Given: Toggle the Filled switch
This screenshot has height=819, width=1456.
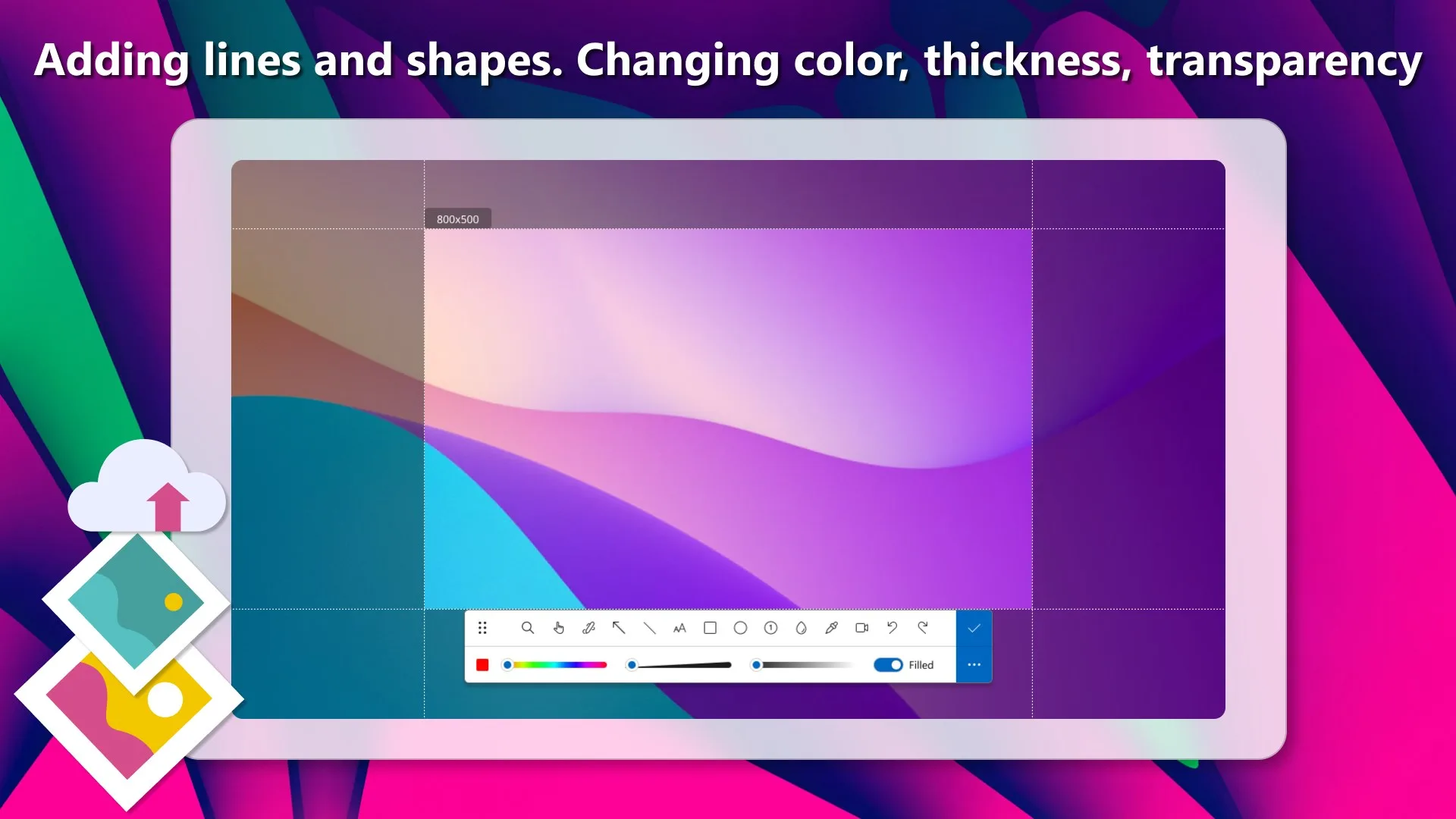Looking at the screenshot, I should [888, 665].
